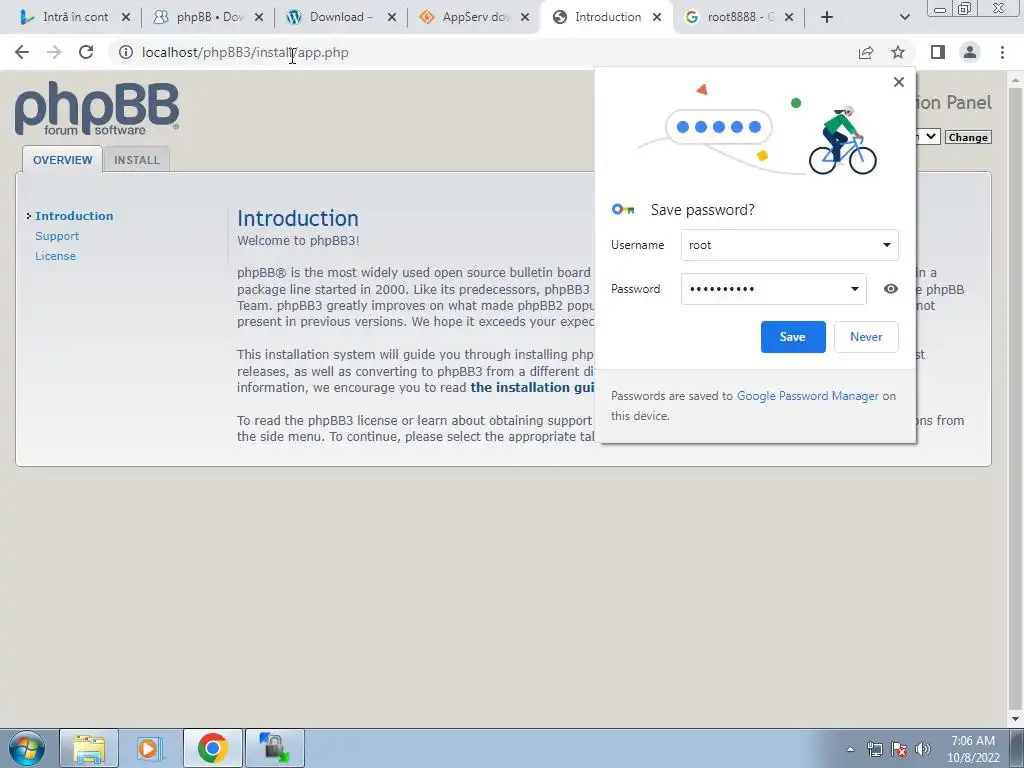Click the address bar URL
Screen dimensions: 1024x768
tap(245, 52)
